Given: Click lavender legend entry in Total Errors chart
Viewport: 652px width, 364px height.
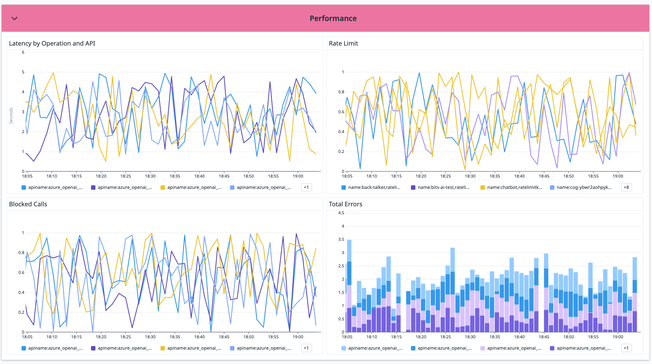Looking at the screenshot, I should click(x=511, y=348).
